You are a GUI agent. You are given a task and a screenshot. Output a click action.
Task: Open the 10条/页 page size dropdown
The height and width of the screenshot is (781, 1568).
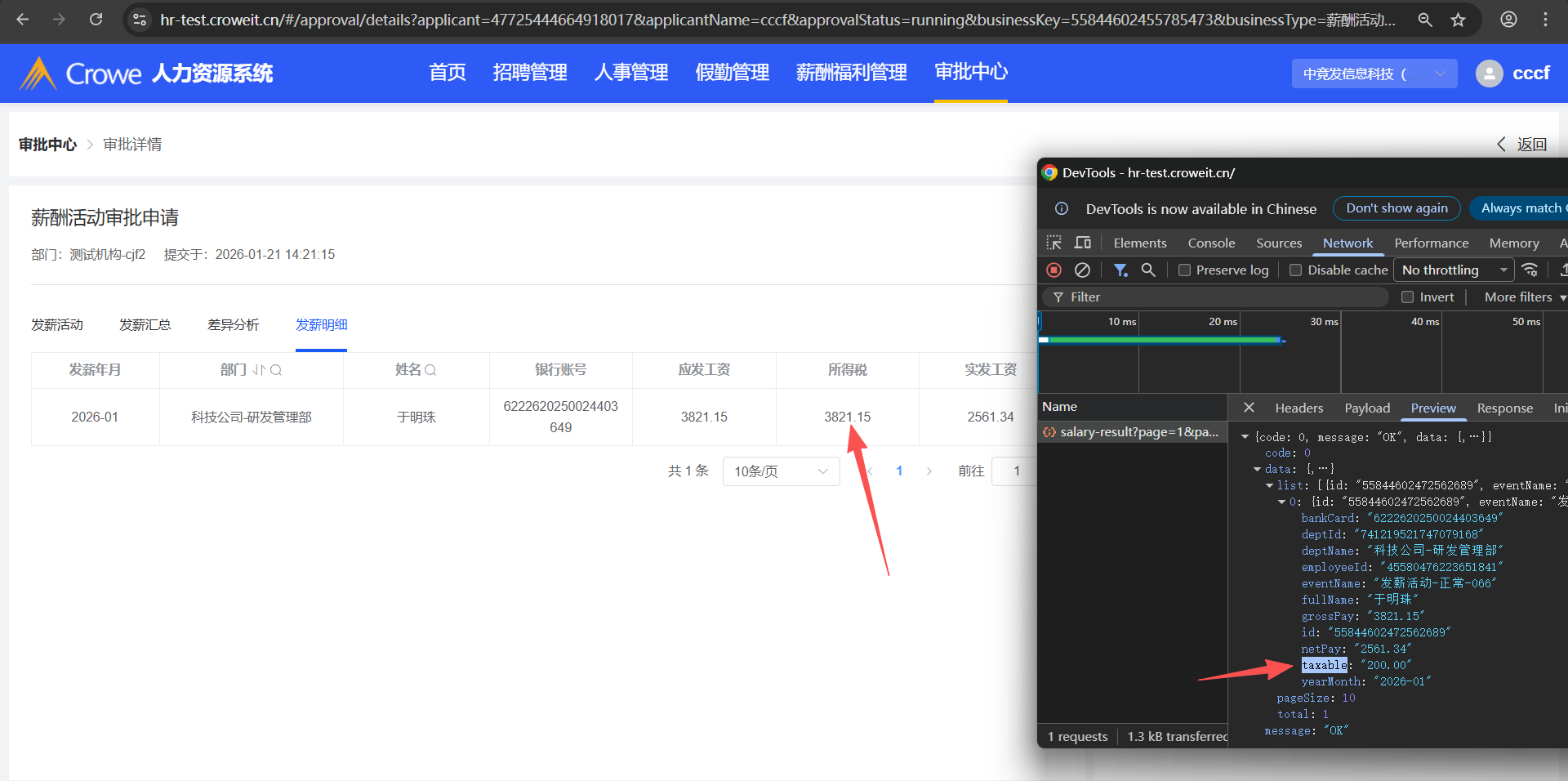pos(781,471)
